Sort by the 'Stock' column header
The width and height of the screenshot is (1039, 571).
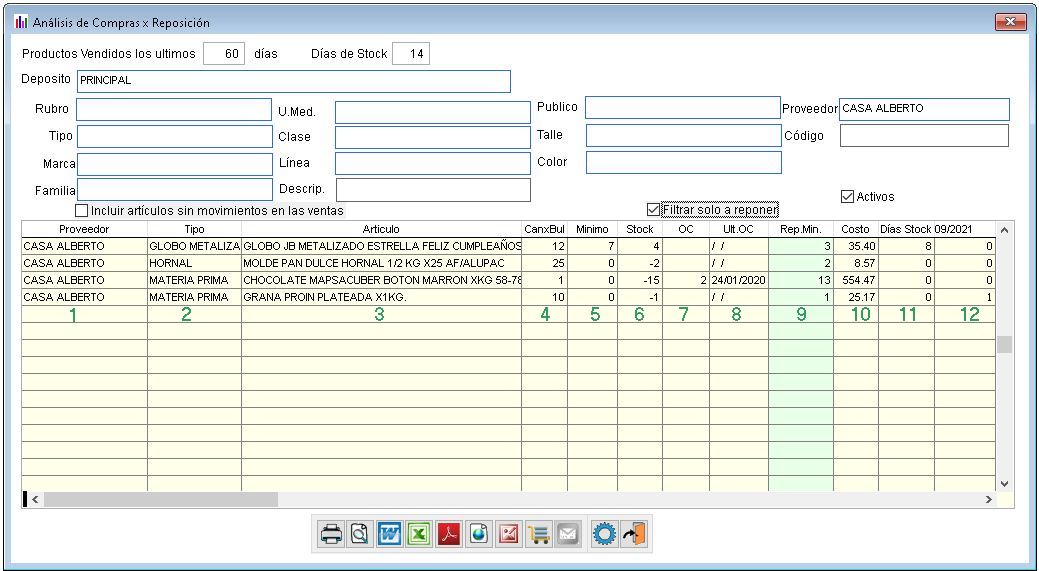(x=639, y=229)
